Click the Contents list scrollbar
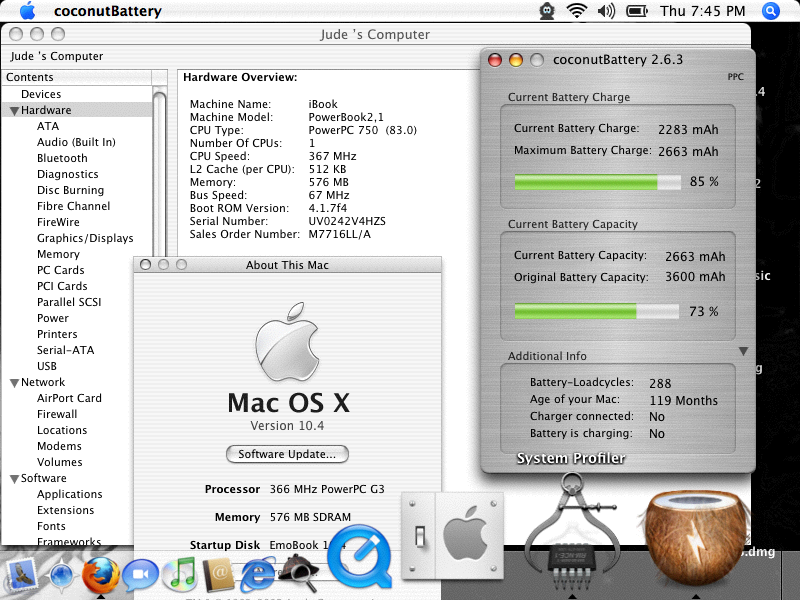The image size is (800, 600). pos(160,173)
